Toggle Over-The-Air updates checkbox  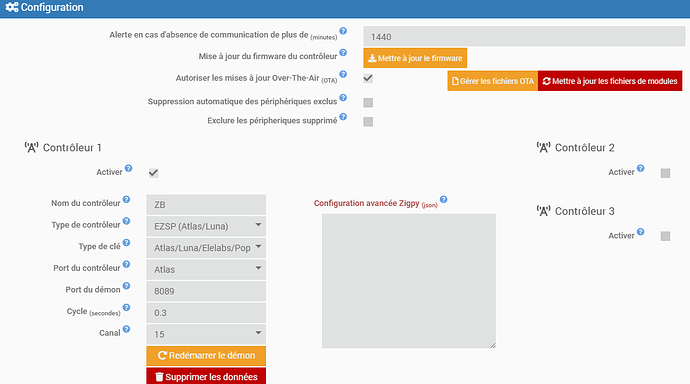coord(368,78)
